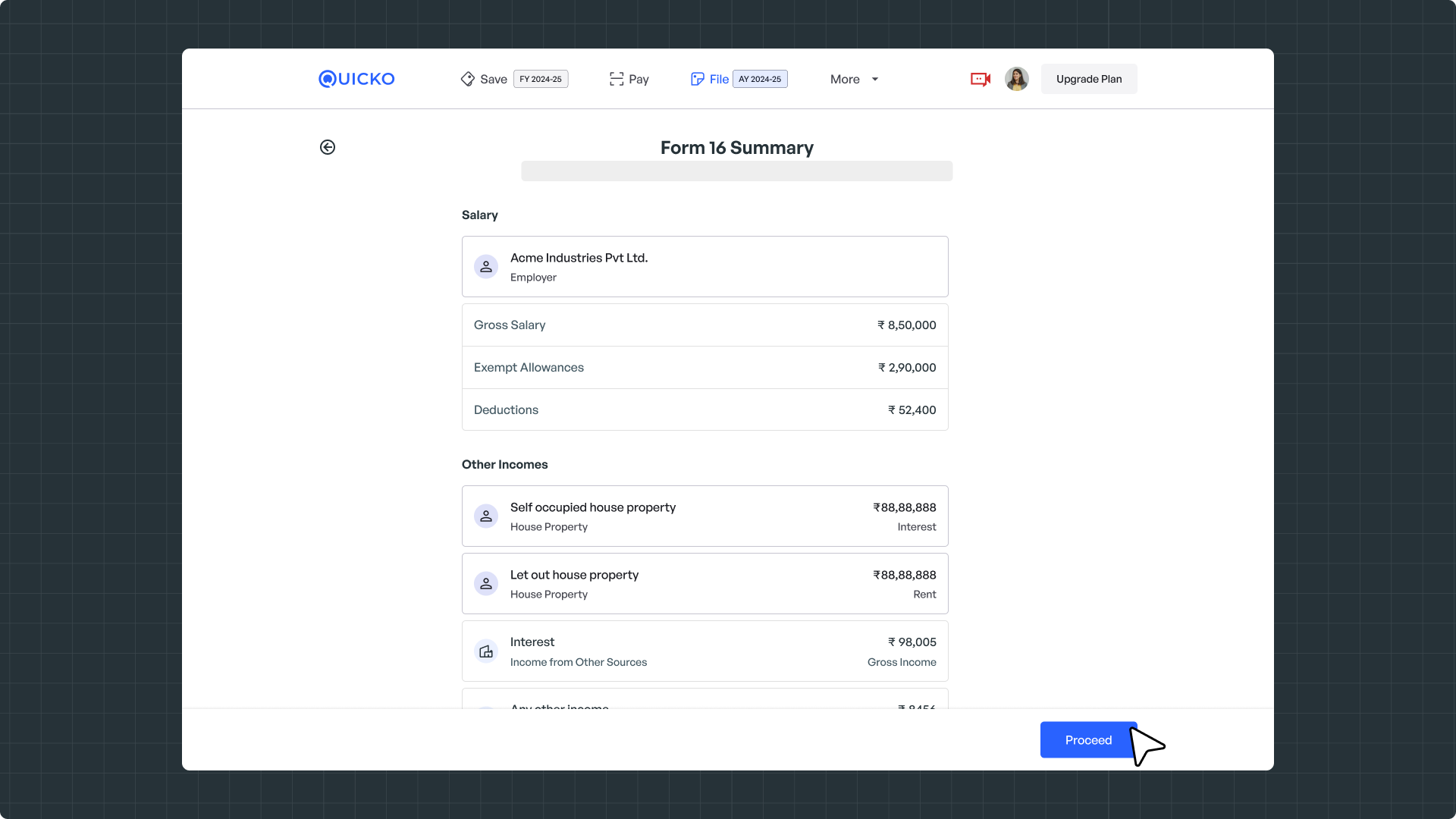Open the Pay menu item
1456x819 pixels.
(x=639, y=79)
